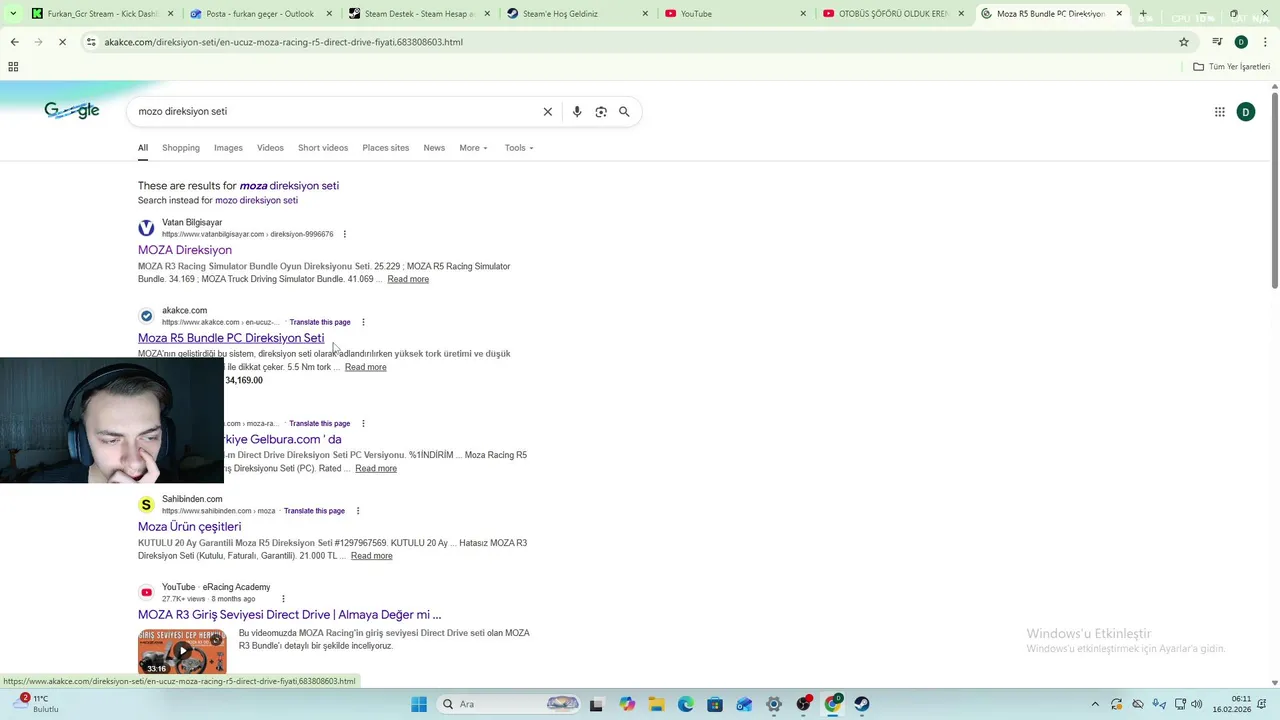The height and width of the screenshot is (720, 1280).
Task: Switch to the Short videos tab
Action: pos(323,148)
